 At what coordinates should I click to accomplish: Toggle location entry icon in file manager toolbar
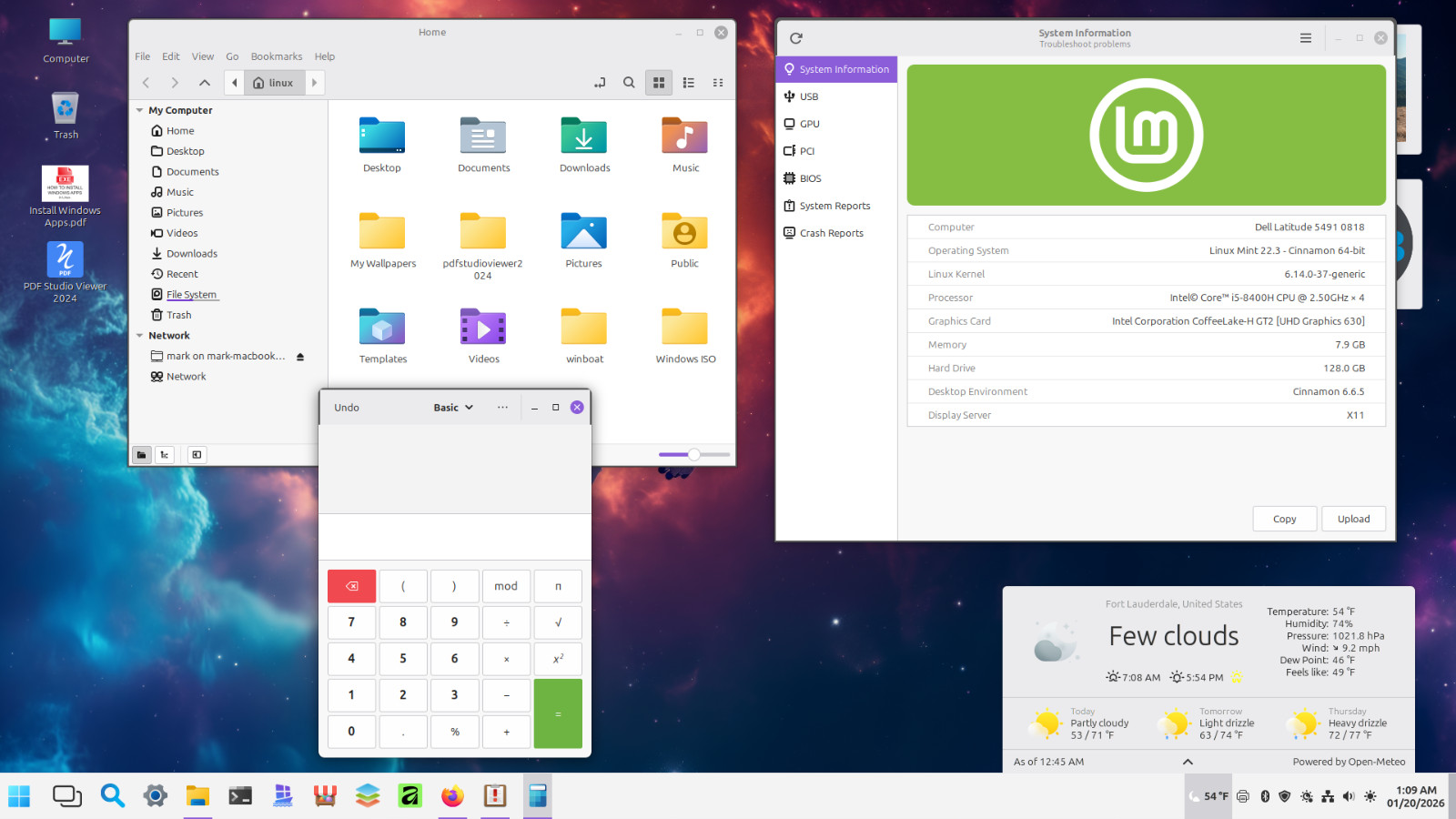tap(600, 83)
